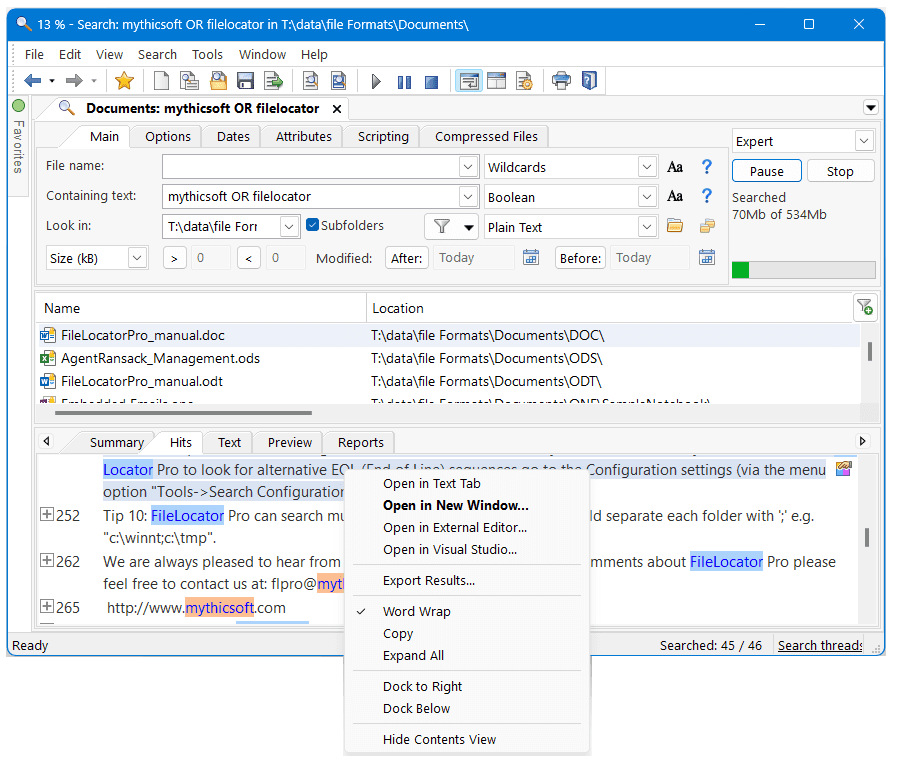The width and height of the screenshot is (901, 767).
Task: Open help question mark for Containing text
Action: (707, 196)
